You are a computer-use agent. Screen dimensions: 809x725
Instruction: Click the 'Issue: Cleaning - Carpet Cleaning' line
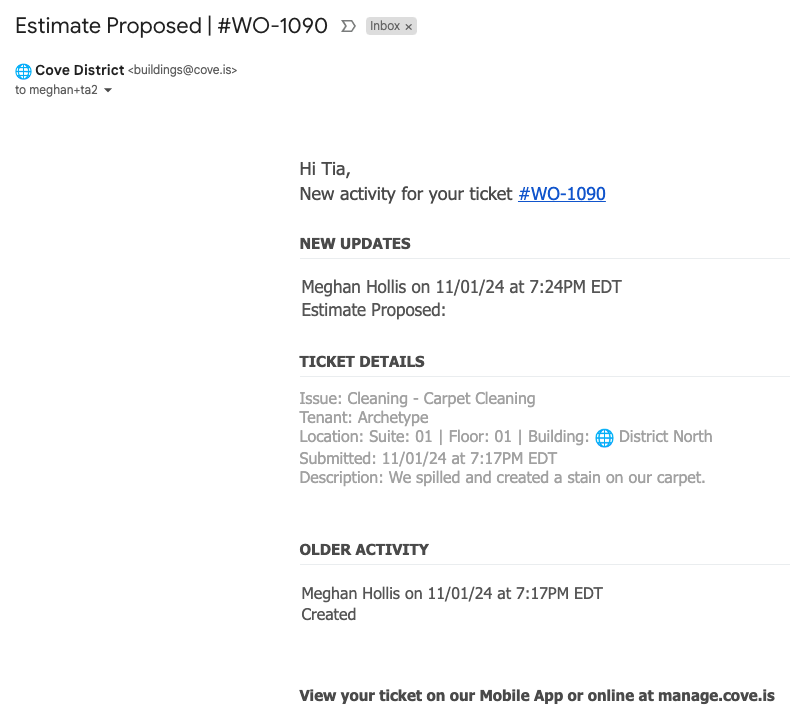[417, 398]
